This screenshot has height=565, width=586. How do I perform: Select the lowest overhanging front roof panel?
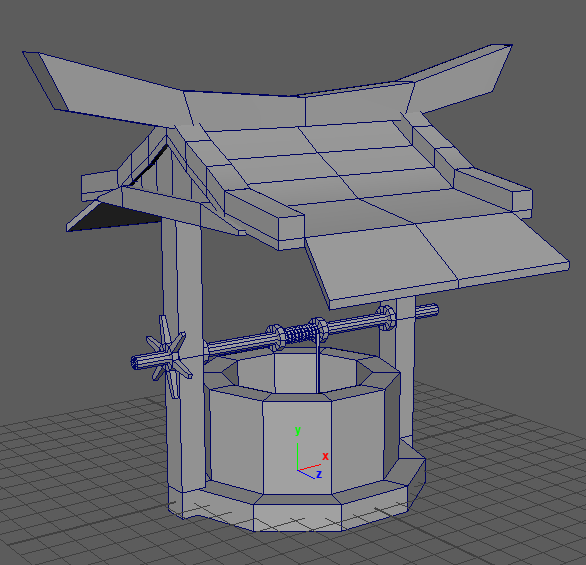pyautogui.click(x=437, y=262)
